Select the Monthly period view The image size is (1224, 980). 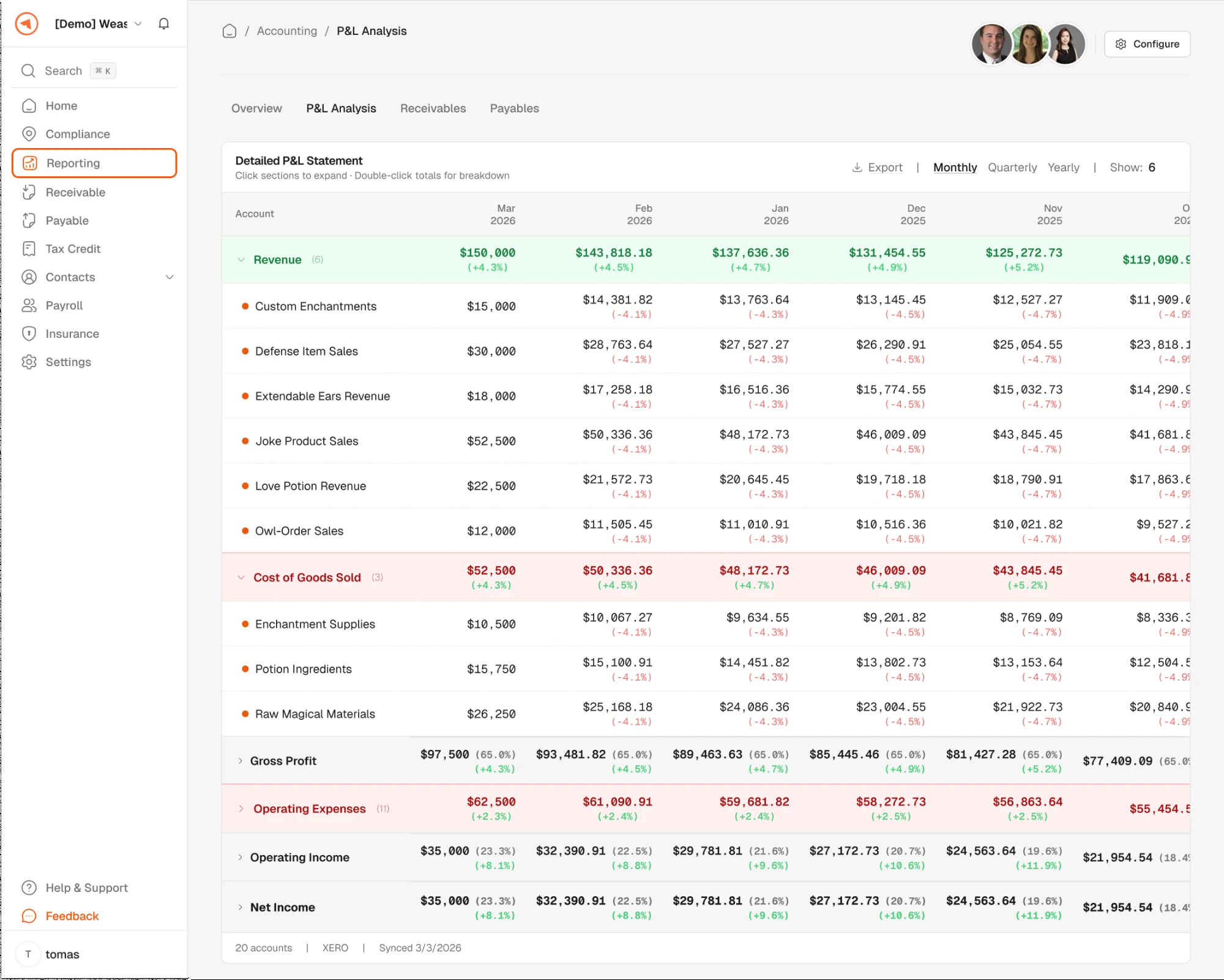pos(955,168)
